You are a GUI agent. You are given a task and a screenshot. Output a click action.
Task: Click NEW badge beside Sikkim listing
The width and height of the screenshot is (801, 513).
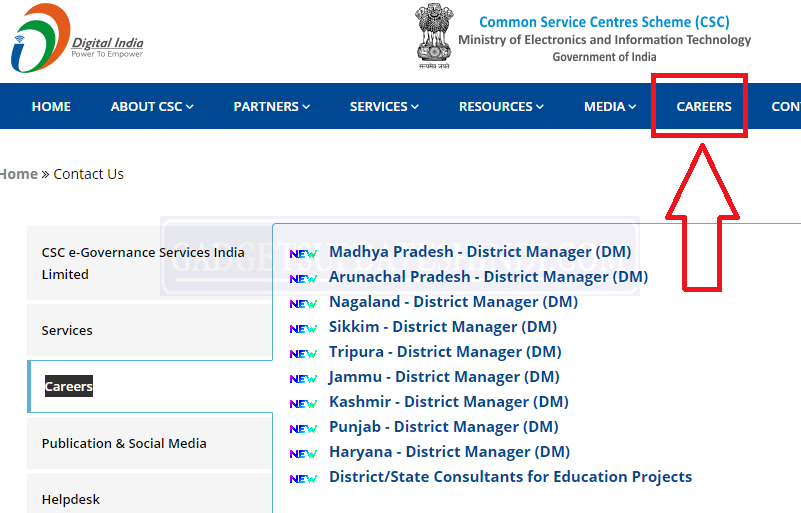coord(303,329)
